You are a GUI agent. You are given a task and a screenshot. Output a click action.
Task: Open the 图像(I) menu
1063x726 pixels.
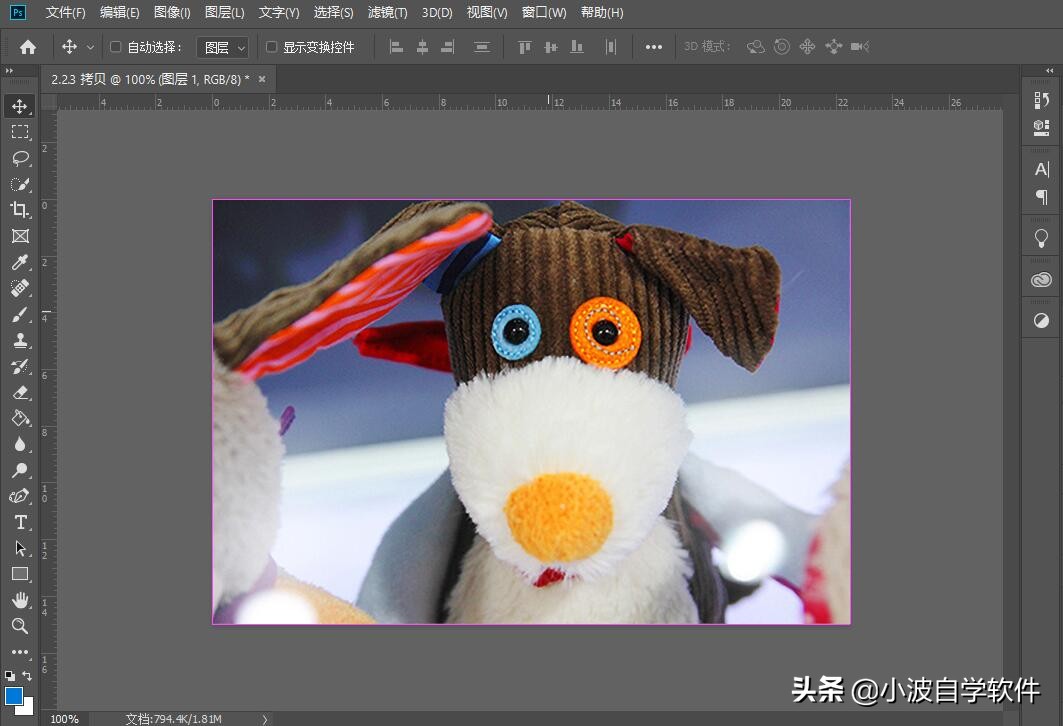[172, 12]
